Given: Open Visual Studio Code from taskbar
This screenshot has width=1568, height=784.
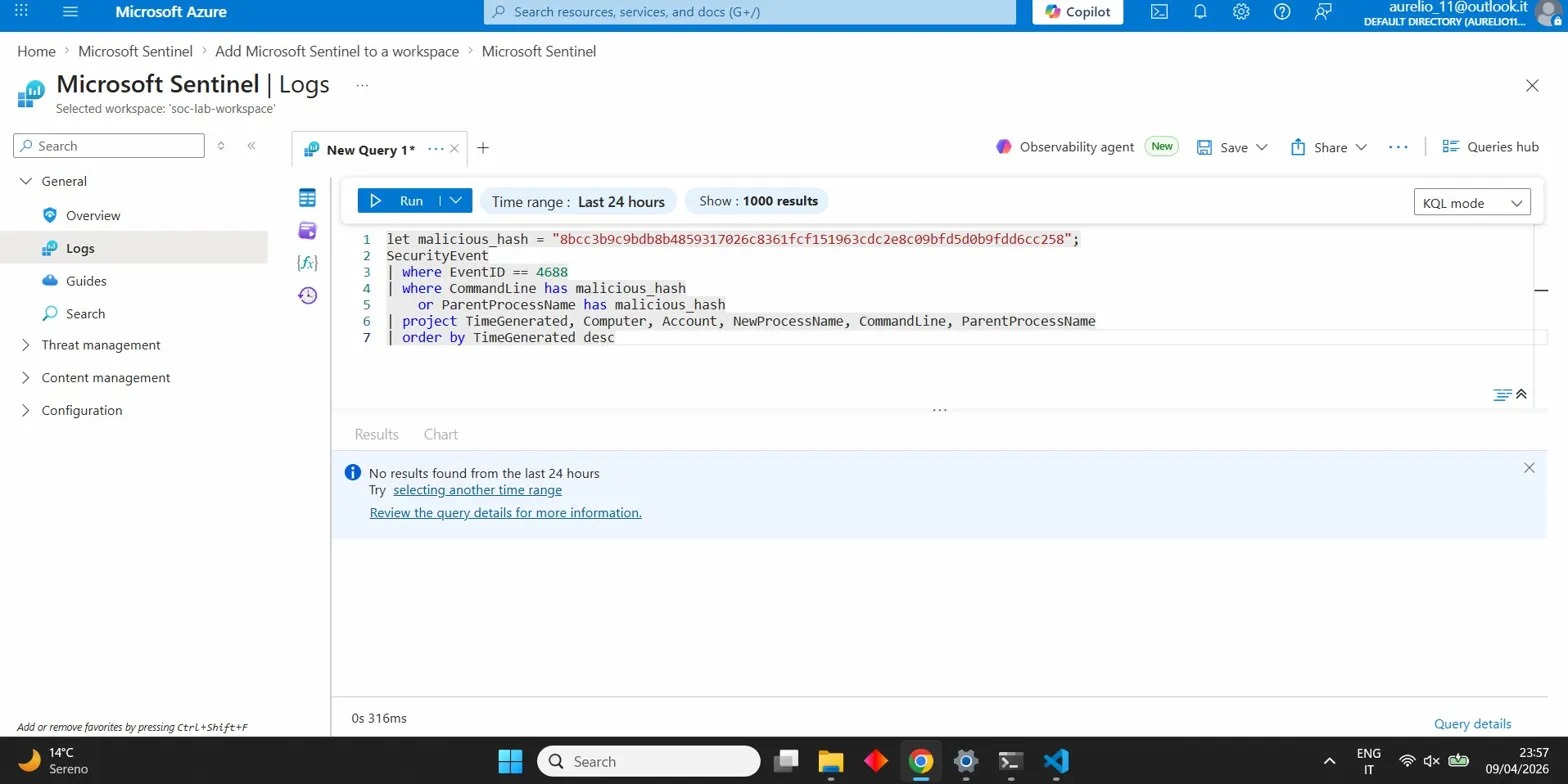Looking at the screenshot, I should pyautogui.click(x=1056, y=761).
